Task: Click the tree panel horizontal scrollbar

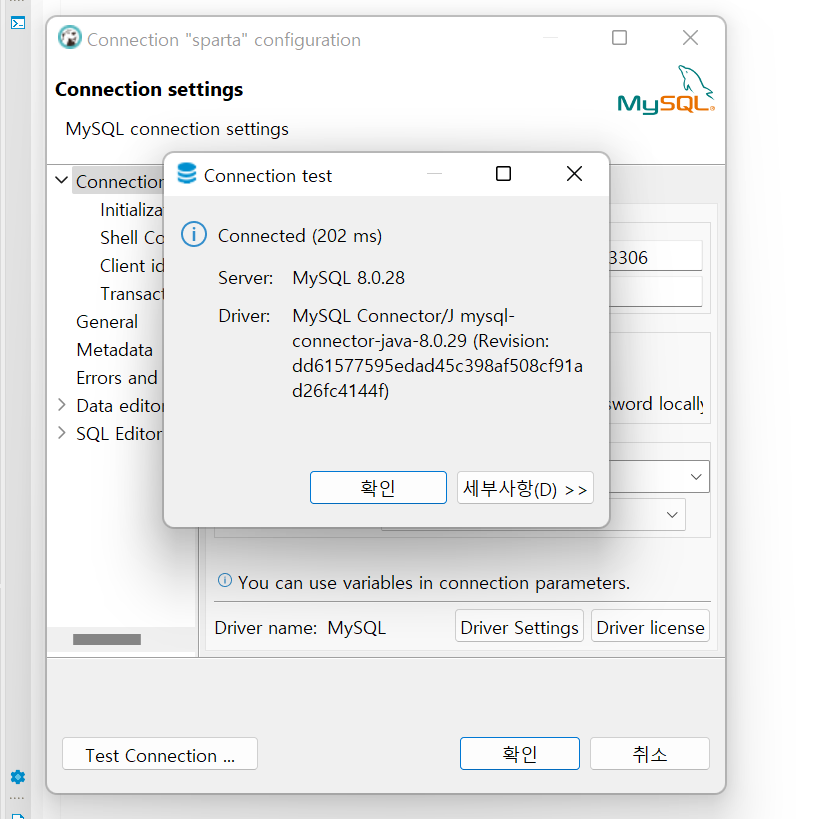Action: (107, 639)
